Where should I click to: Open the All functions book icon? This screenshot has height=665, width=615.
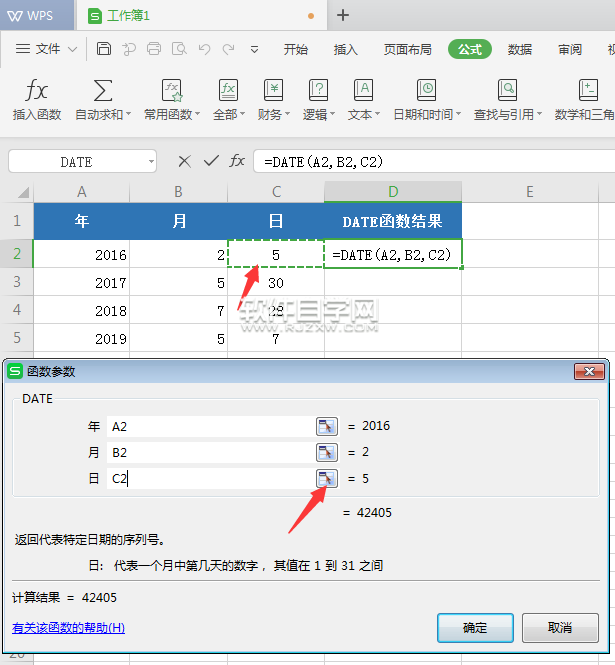(x=228, y=90)
